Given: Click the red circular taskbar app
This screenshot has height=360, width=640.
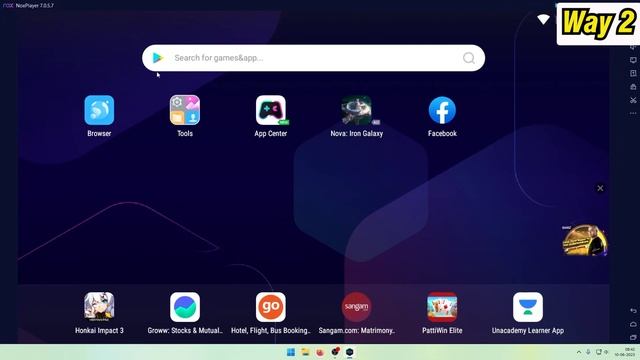Looking at the screenshot, I should (x=320, y=352).
